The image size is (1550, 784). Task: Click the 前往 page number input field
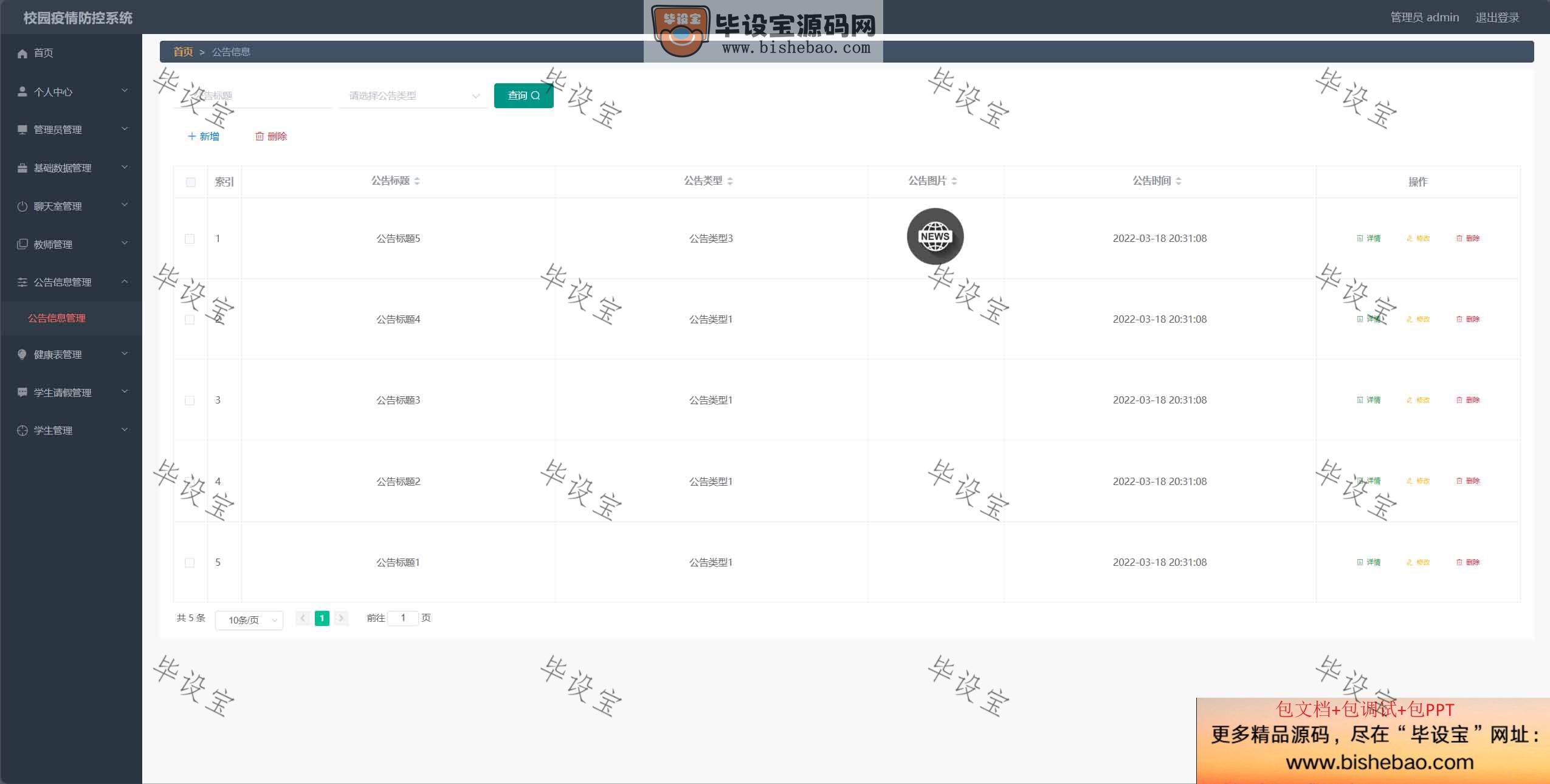coord(403,618)
